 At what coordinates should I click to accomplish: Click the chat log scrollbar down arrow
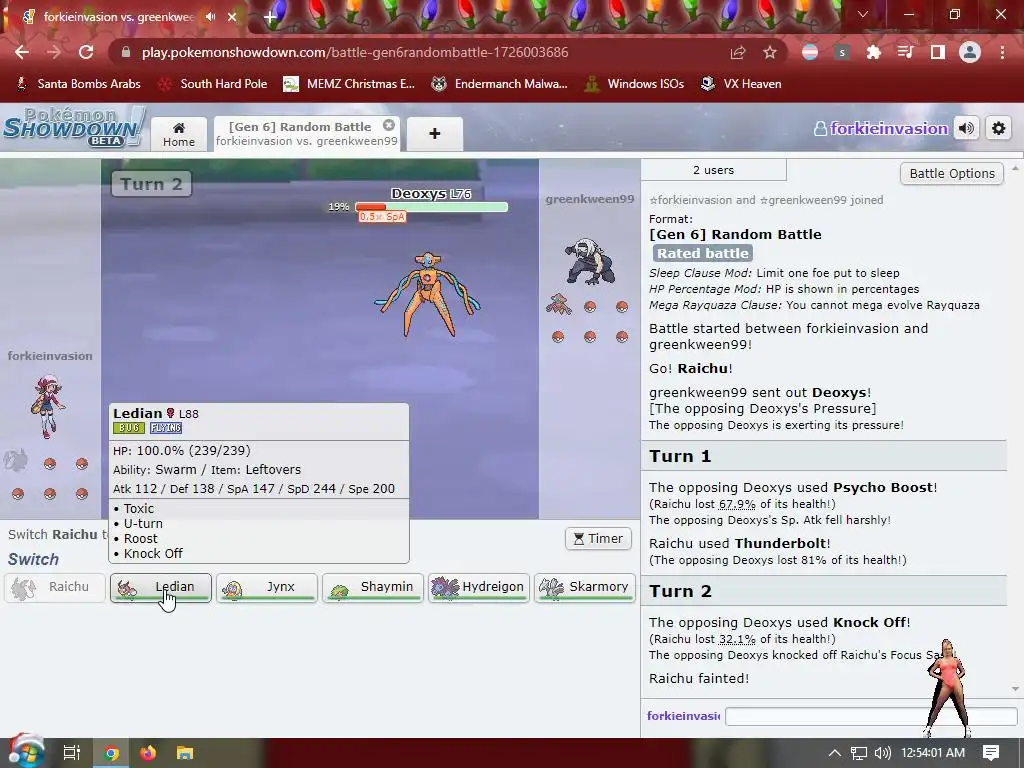tap(1015, 689)
